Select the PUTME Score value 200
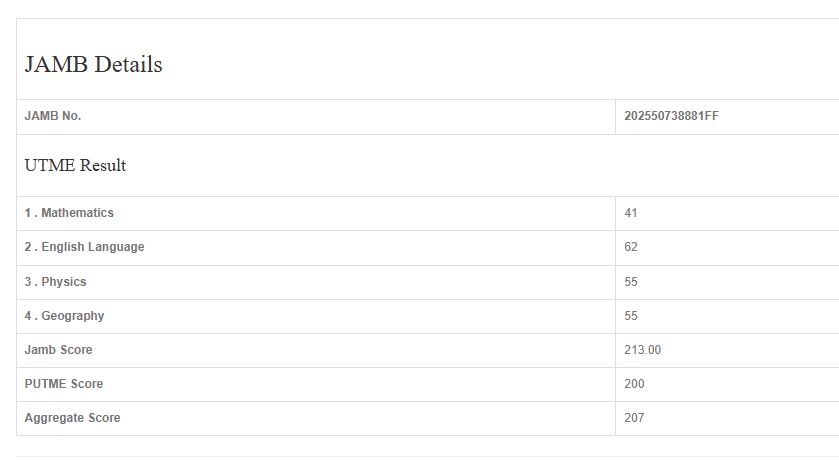Viewport: 839px width, 460px height. click(634, 384)
